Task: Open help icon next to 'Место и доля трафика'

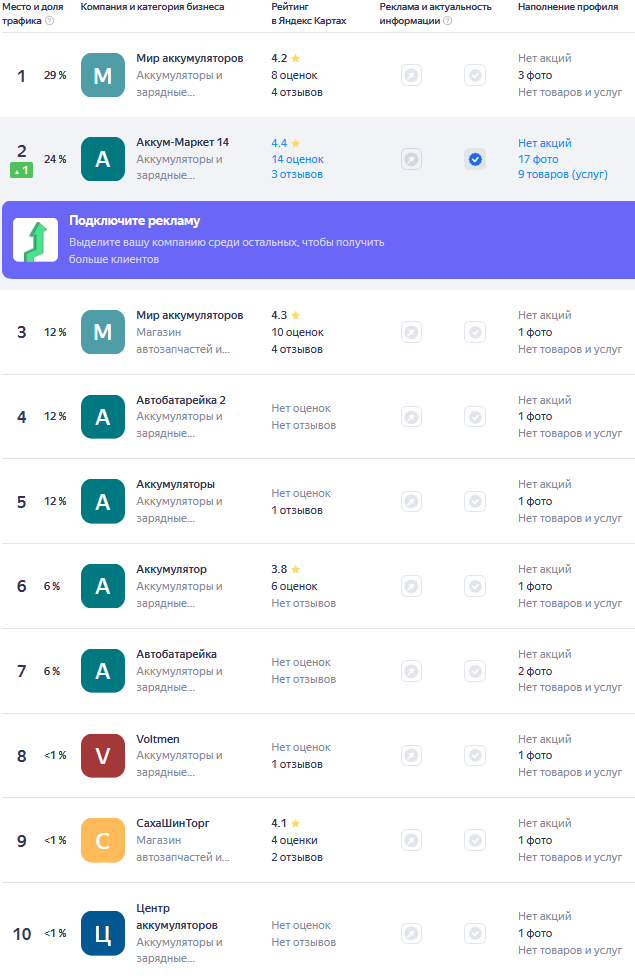Action: (50, 21)
